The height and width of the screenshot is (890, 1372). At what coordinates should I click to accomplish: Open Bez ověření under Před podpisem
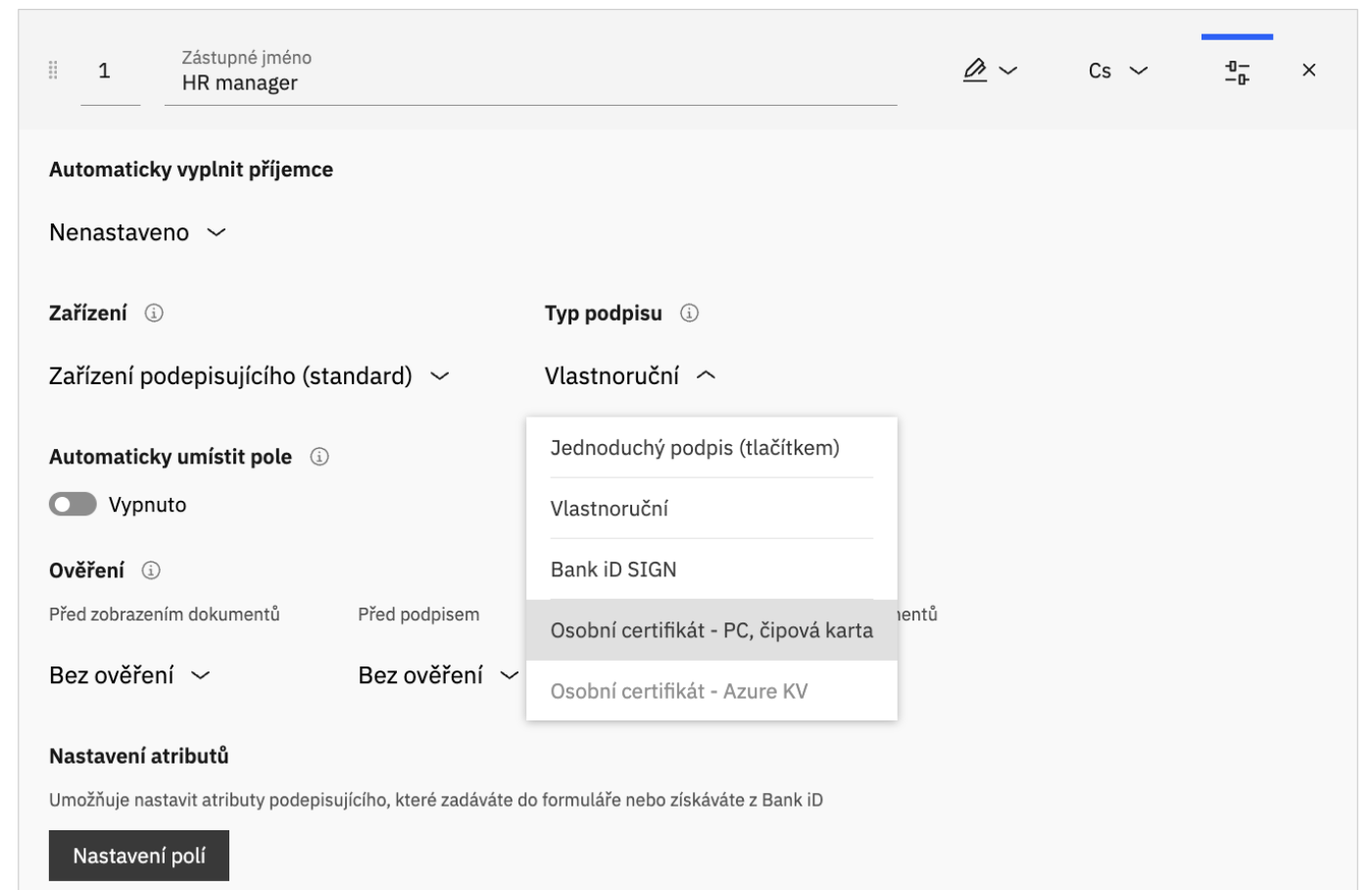coord(438,675)
